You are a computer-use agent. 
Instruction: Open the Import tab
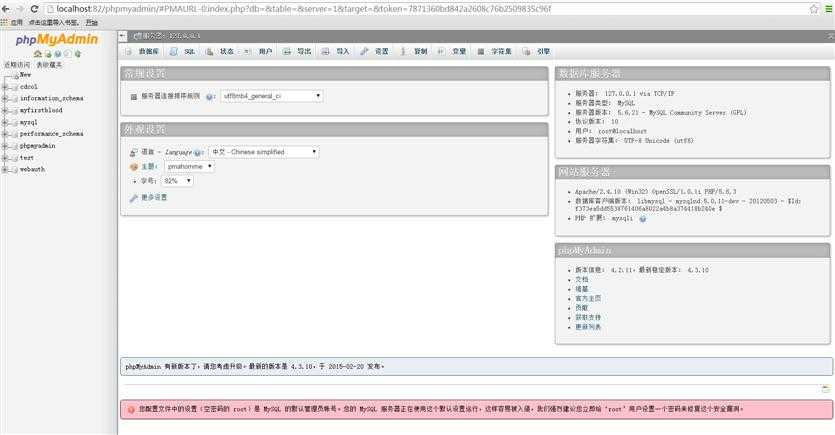coord(335,52)
